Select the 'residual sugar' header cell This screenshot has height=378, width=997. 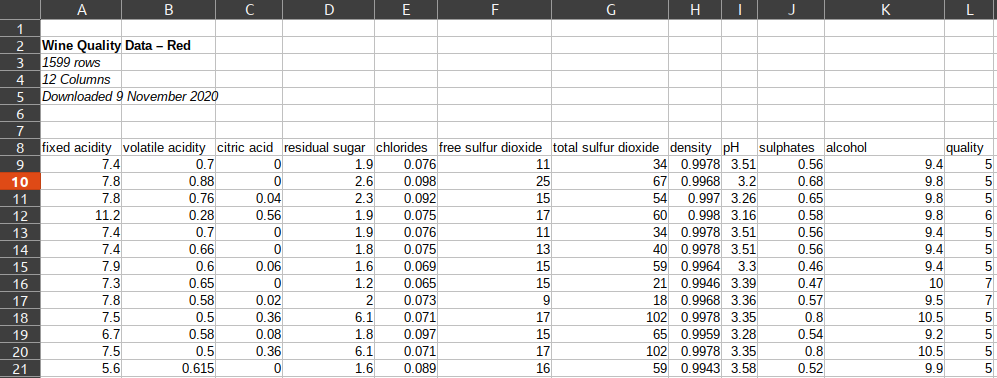[x=329, y=148]
